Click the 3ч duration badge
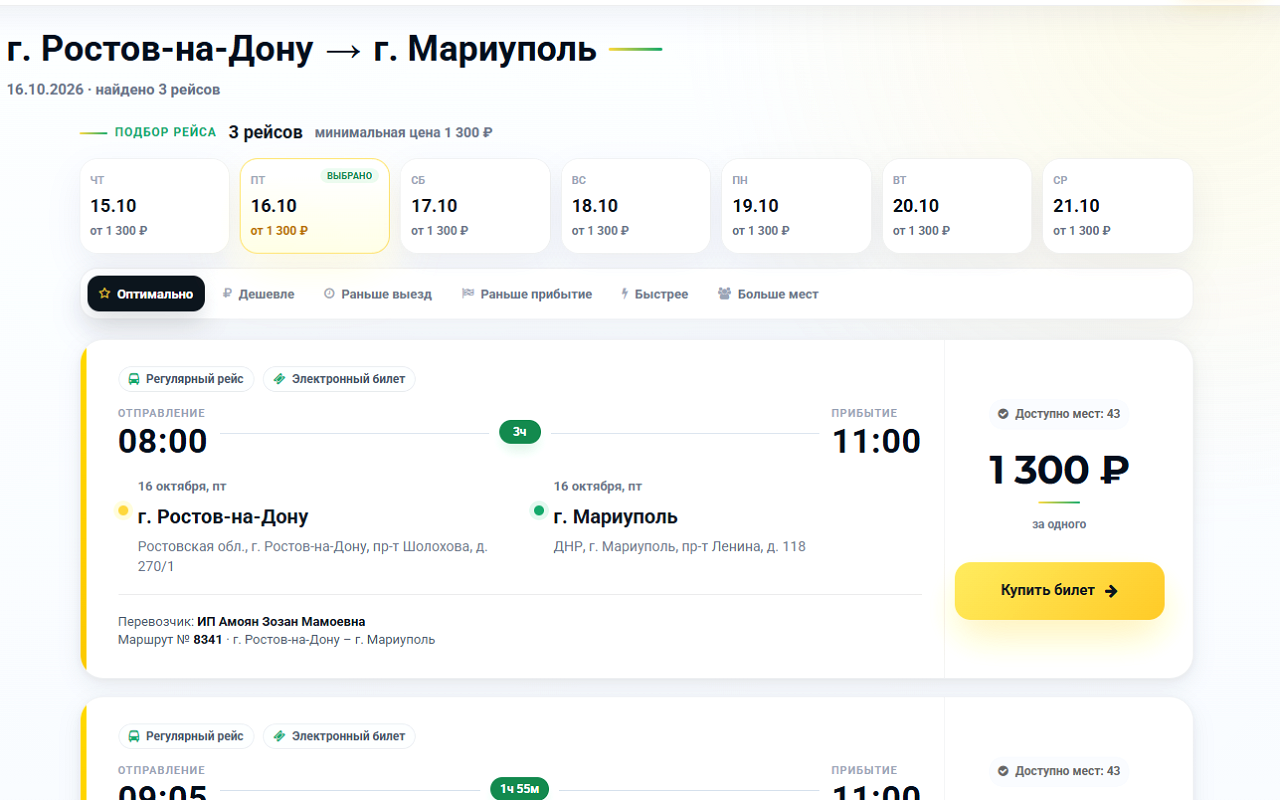 [520, 432]
